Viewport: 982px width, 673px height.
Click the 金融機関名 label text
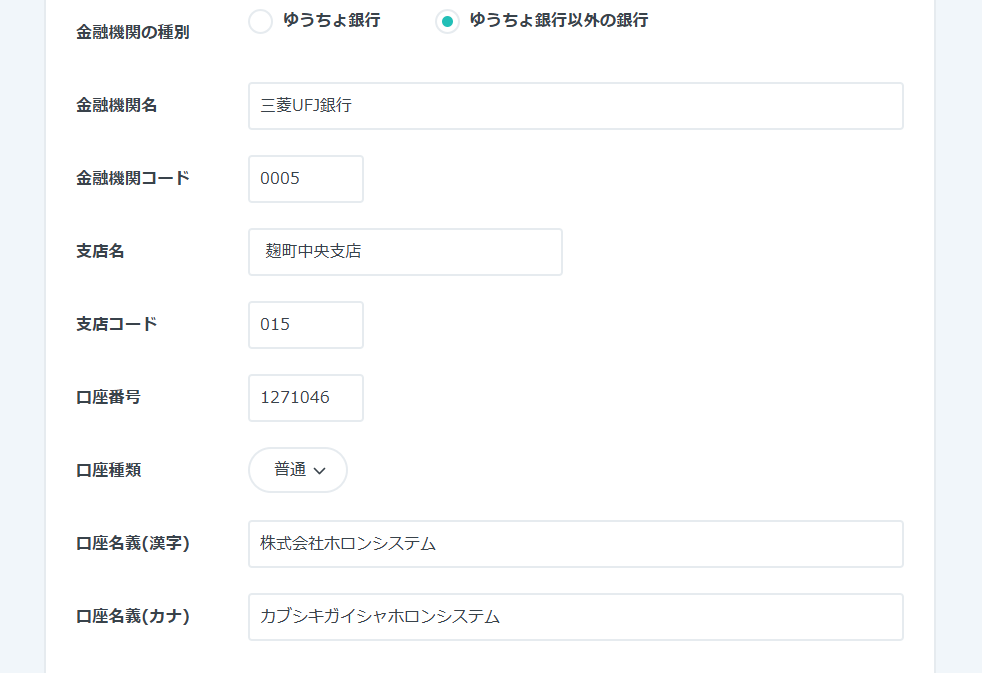117,105
